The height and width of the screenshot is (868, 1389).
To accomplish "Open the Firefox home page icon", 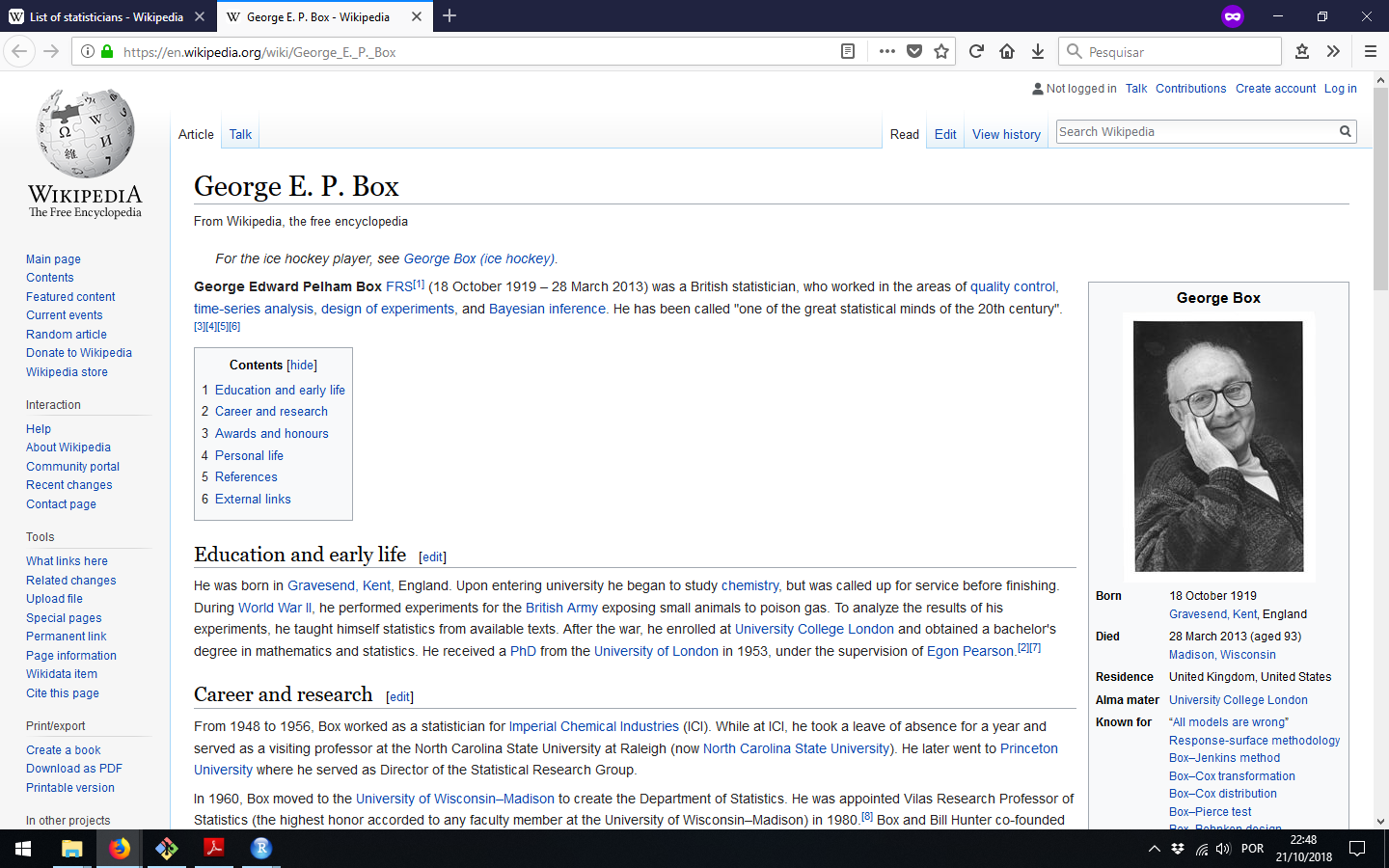I will click(1007, 51).
